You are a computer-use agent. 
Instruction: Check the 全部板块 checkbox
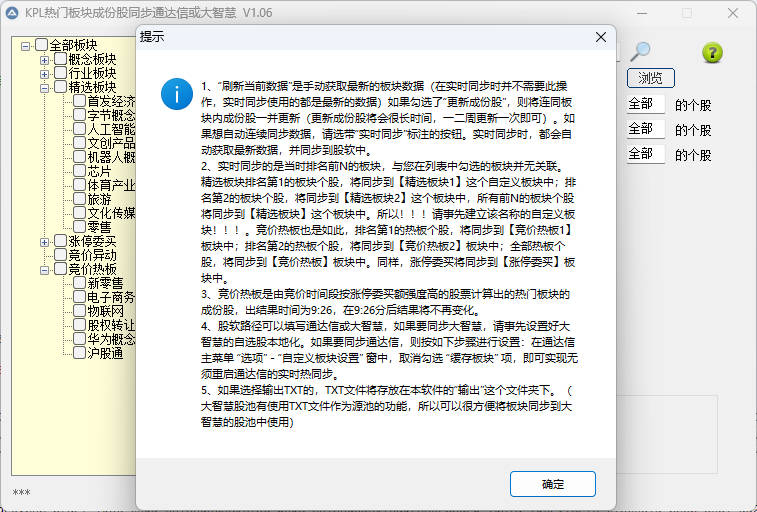(41, 45)
